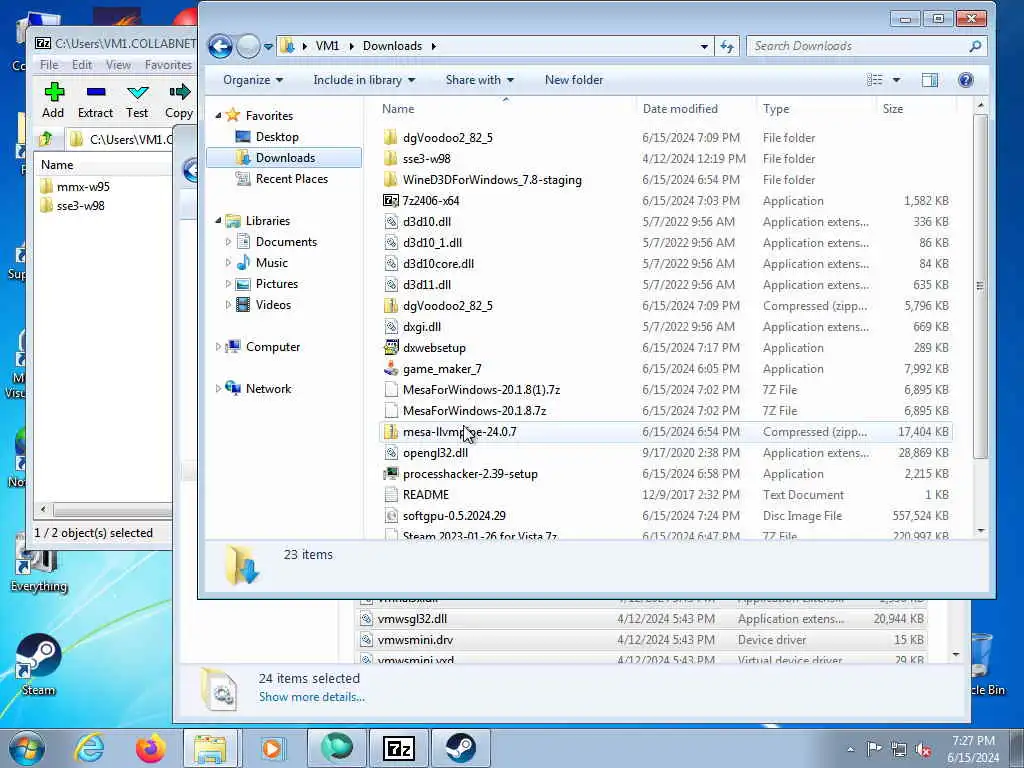This screenshot has width=1024, height=768.
Task: Open address bar history dropdown arrow
Action: (704, 46)
